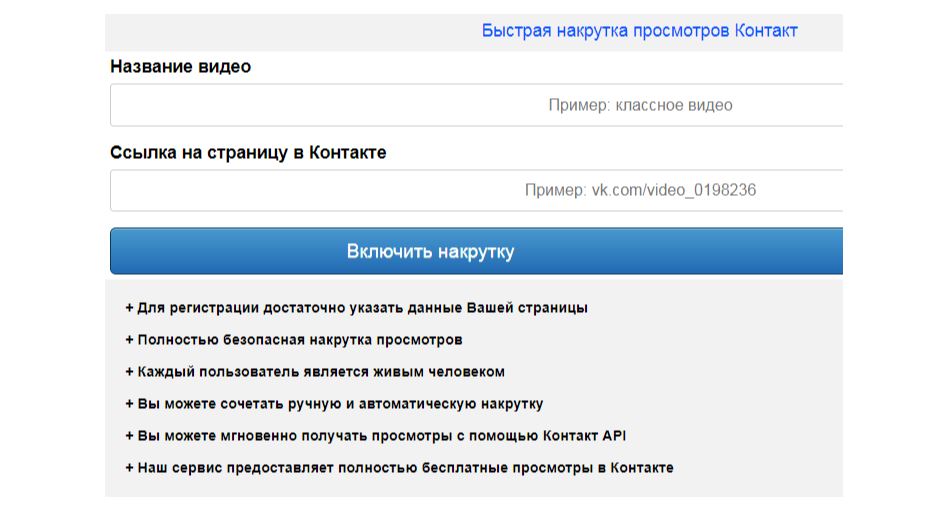Focus the 'Название видео' input field

pyautogui.click(x=476, y=105)
